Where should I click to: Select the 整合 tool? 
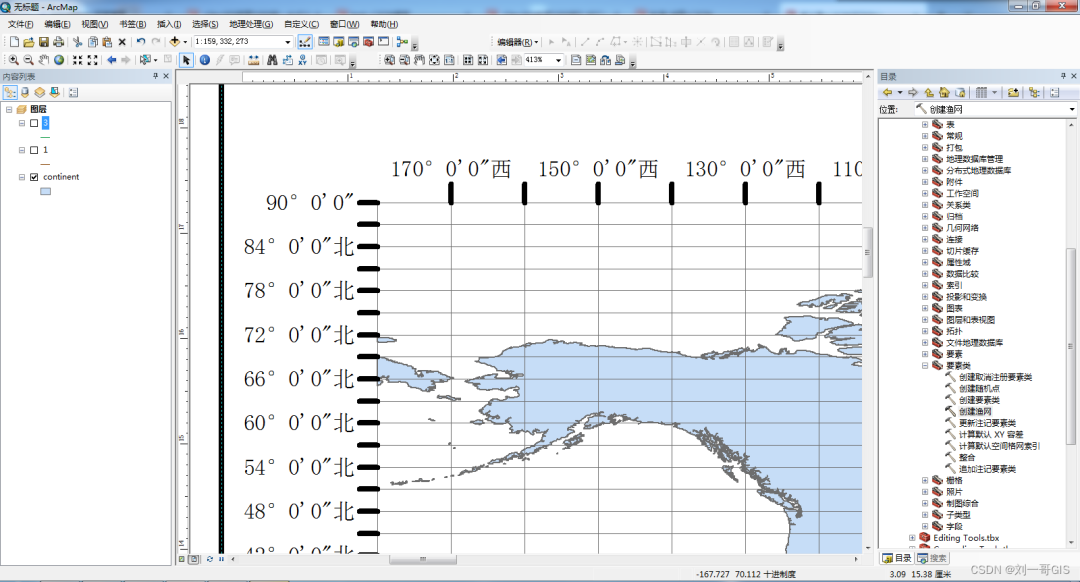[966, 458]
